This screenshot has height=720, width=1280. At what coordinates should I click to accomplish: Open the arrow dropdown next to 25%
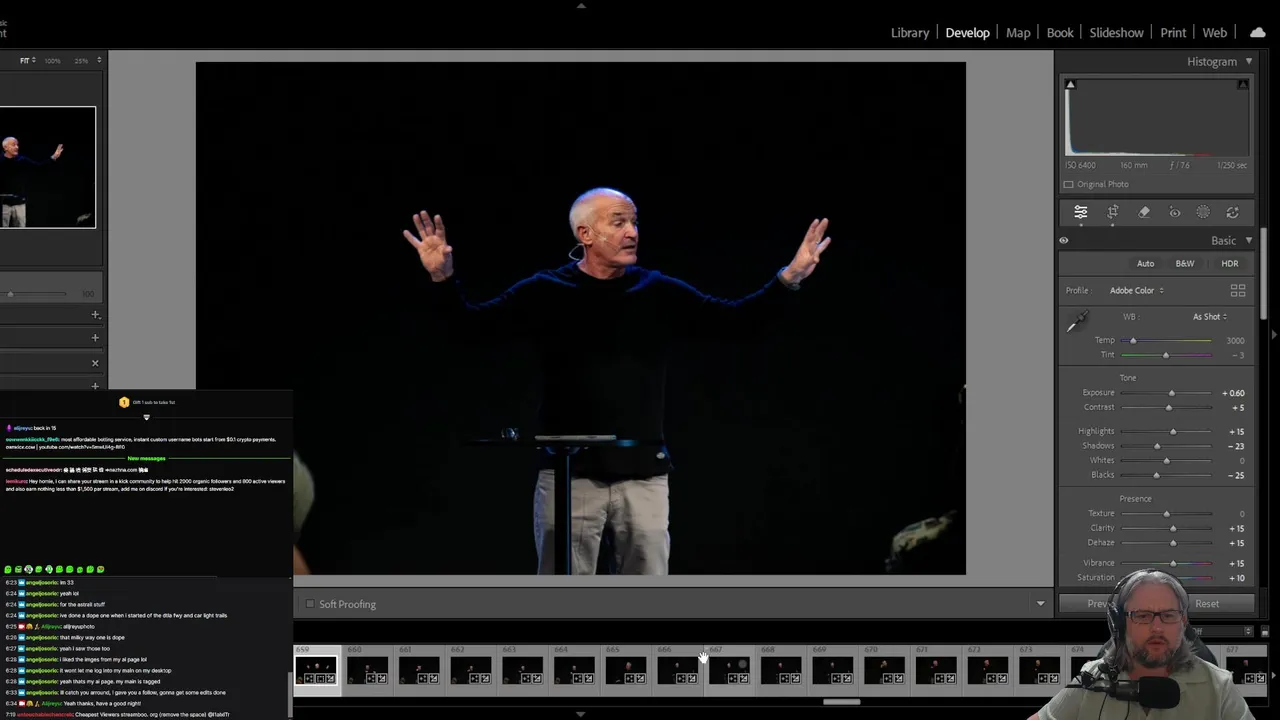click(x=98, y=61)
